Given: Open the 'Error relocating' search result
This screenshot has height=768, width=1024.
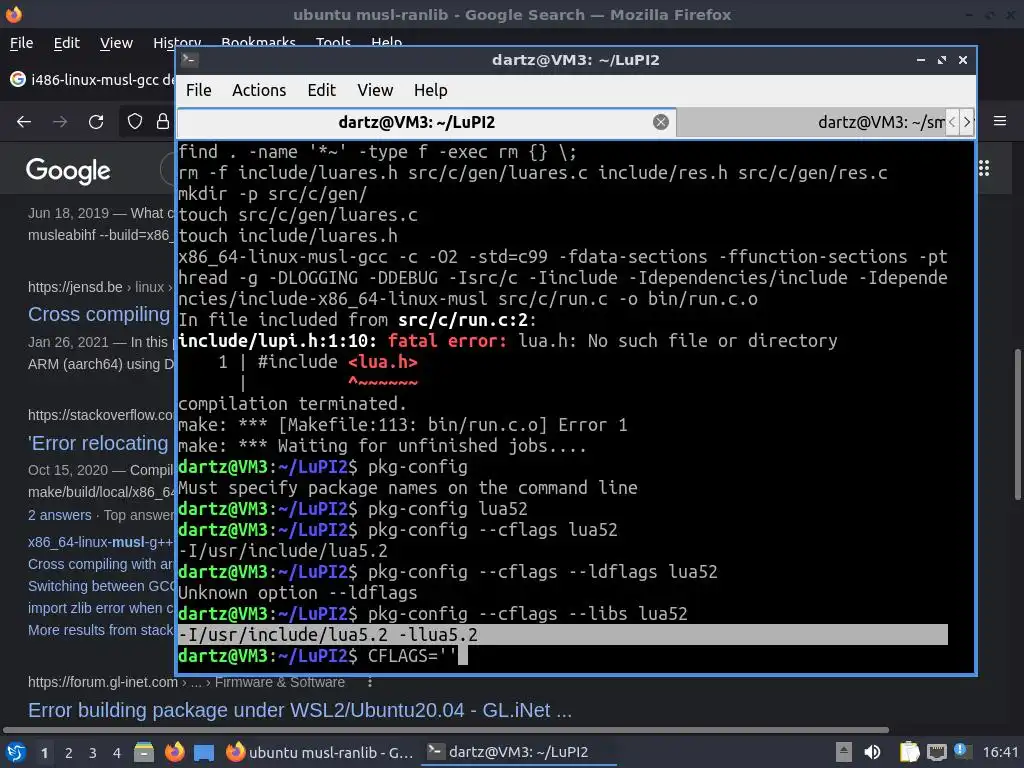Looking at the screenshot, I should pos(99,443).
